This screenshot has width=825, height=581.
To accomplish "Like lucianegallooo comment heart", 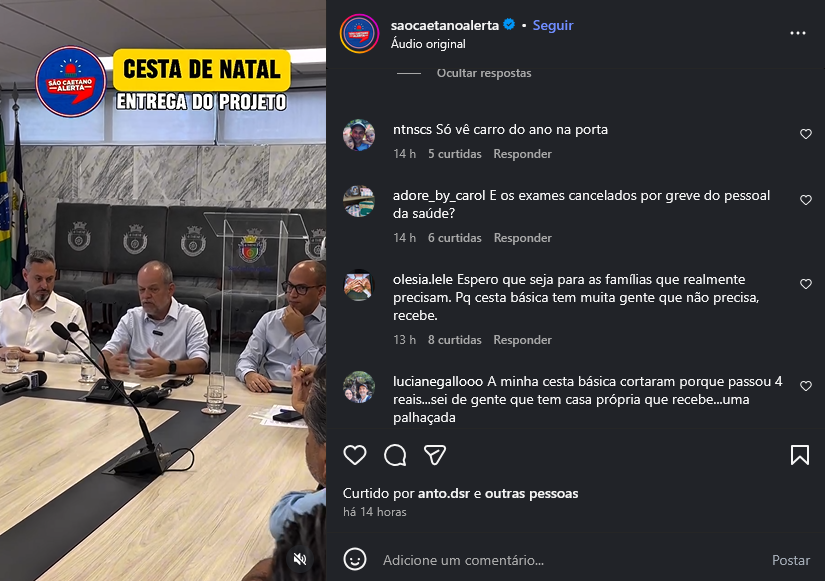I will (x=806, y=386).
